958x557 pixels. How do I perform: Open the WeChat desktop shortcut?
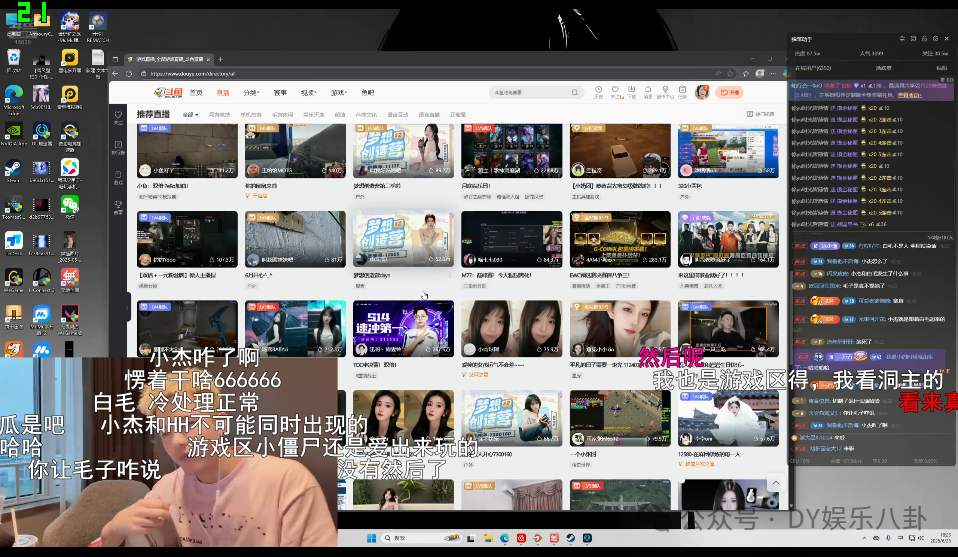click(x=70, y=207)
